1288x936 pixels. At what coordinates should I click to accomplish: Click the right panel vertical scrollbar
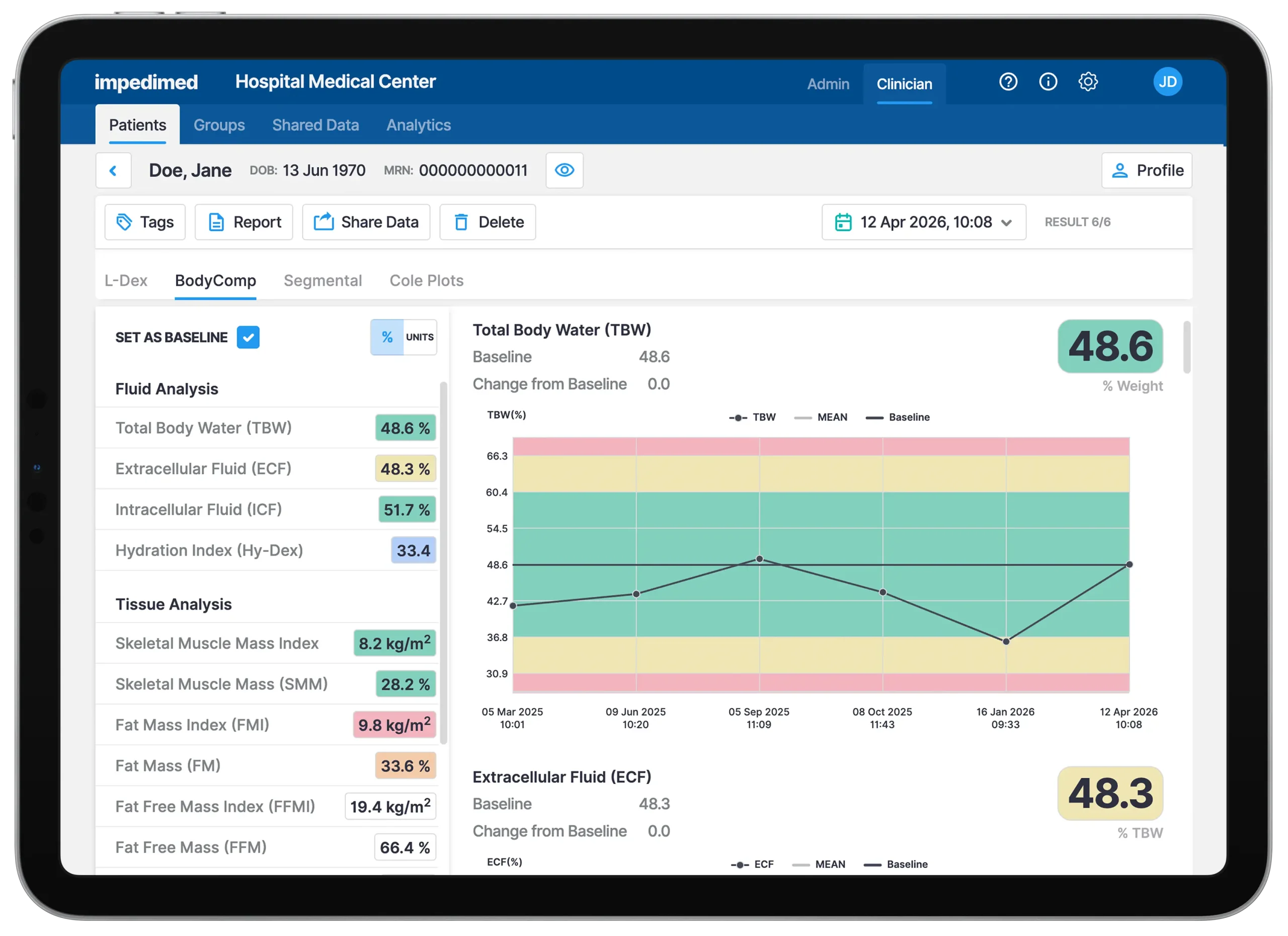[1186, 348]
